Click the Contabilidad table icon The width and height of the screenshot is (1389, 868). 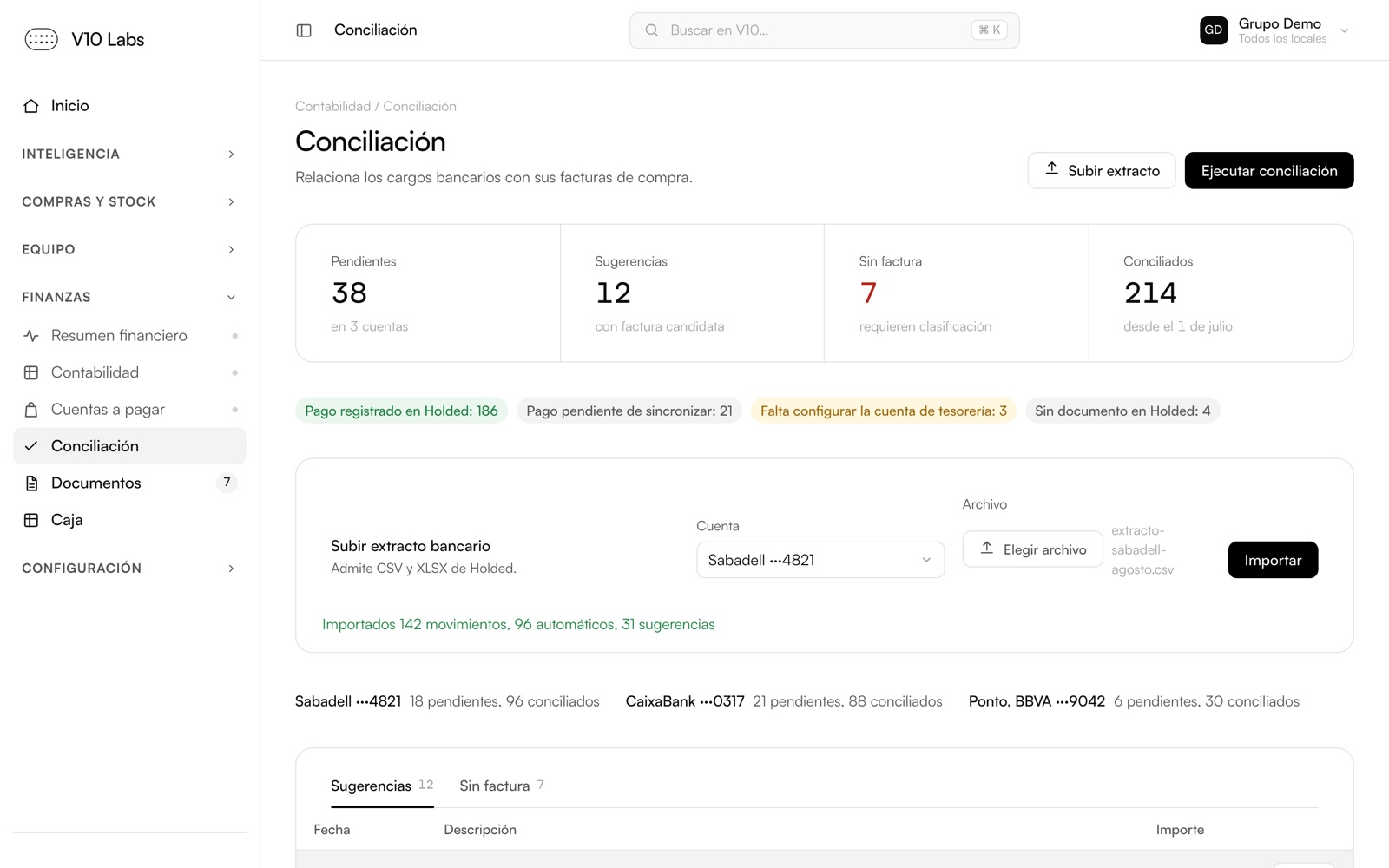(31, 372)
